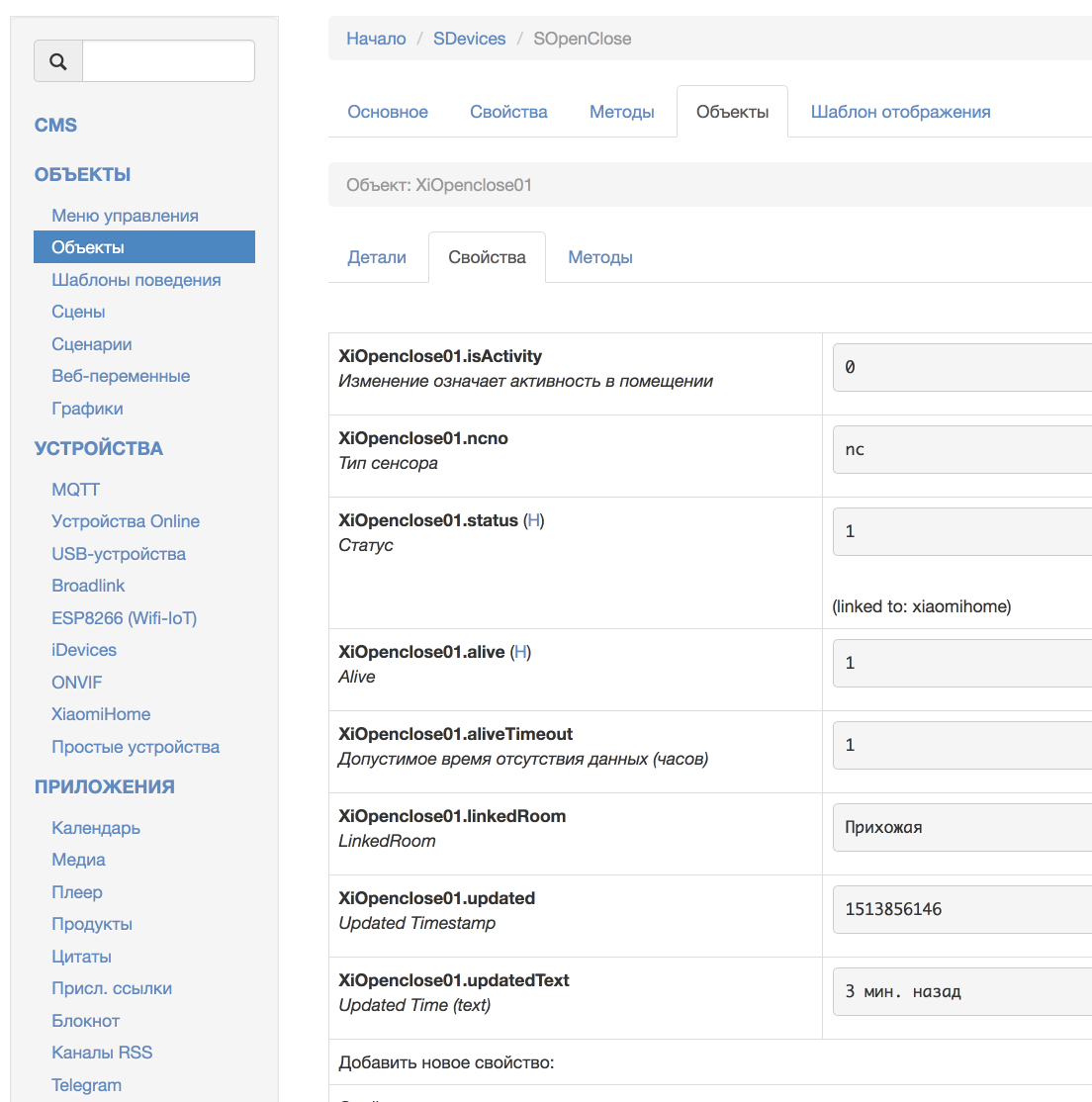The width and height of the screenshot is (1092, 1102).
Task: Open the Telegram application link
Action: click(86, 1085)
